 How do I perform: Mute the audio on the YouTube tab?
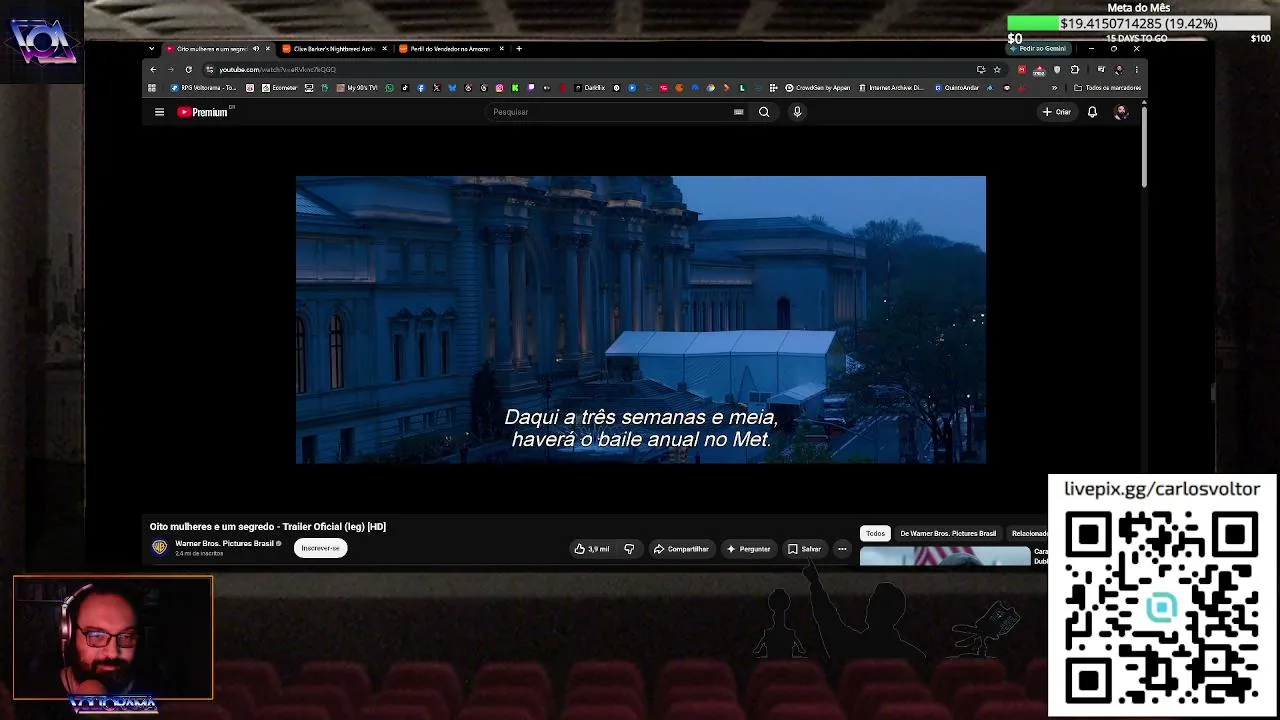pyautogui.click(x=256, y=48)
